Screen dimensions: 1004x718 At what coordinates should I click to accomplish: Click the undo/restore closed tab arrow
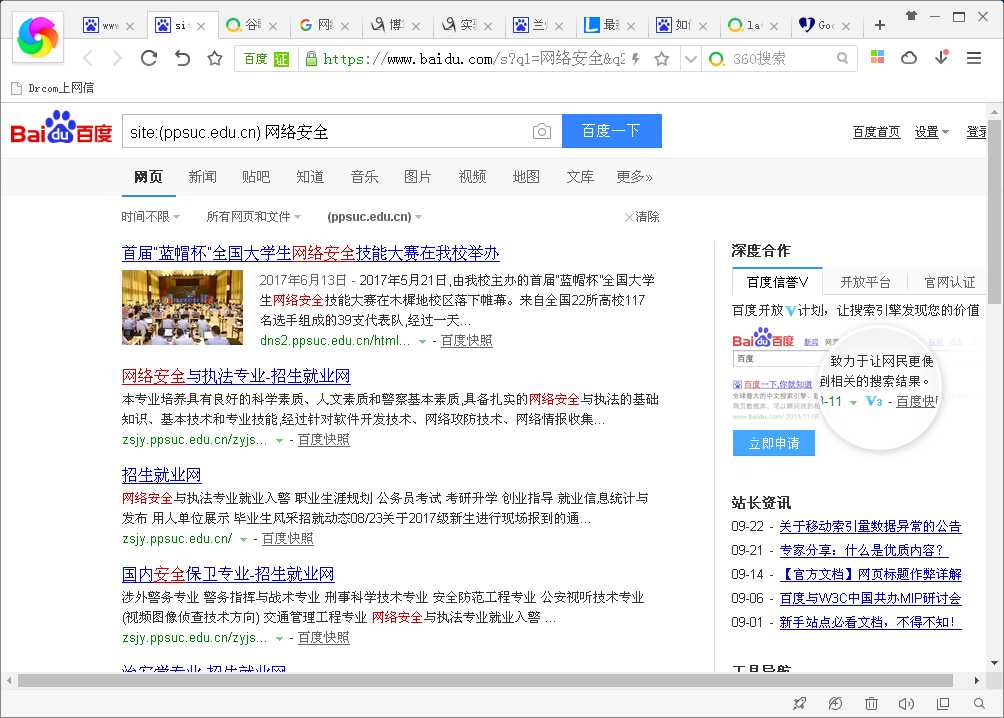point(182,58)
